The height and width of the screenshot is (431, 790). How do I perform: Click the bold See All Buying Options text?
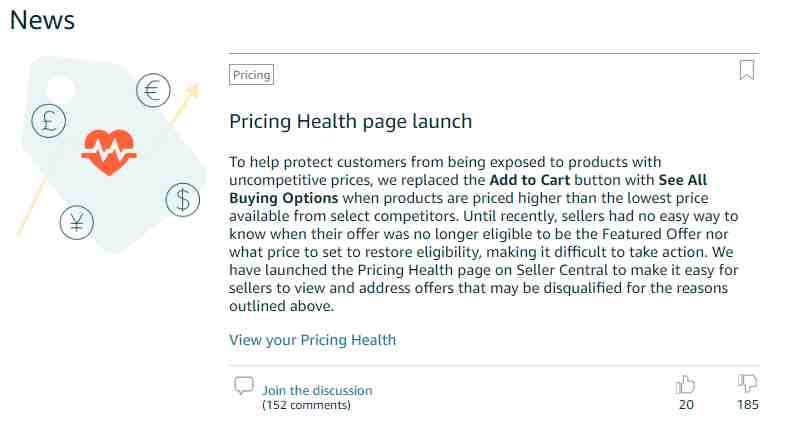(468, 189)
